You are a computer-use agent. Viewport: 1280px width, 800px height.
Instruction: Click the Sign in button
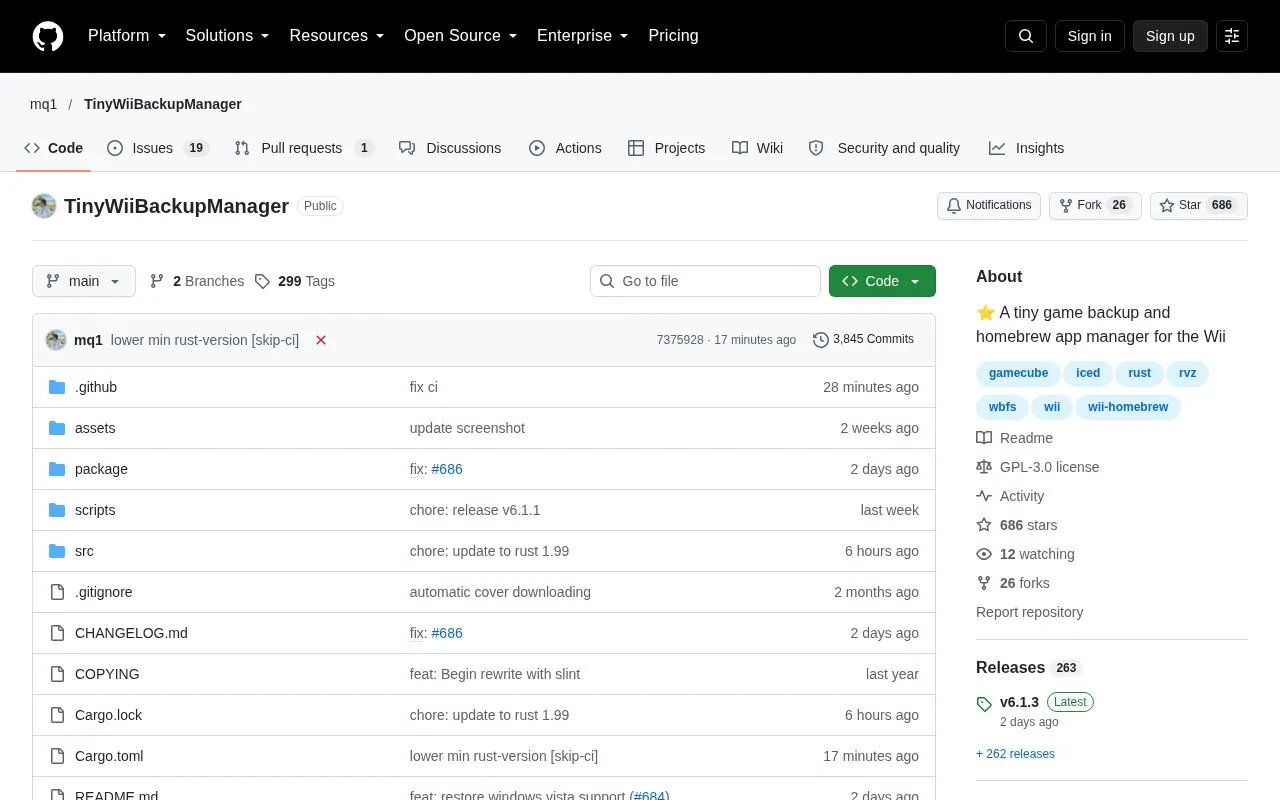point(1089,36)
